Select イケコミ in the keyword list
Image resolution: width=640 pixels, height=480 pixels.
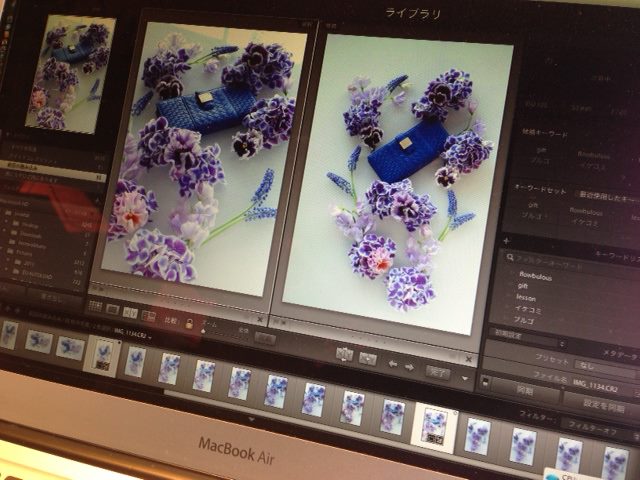pos(528,309)
